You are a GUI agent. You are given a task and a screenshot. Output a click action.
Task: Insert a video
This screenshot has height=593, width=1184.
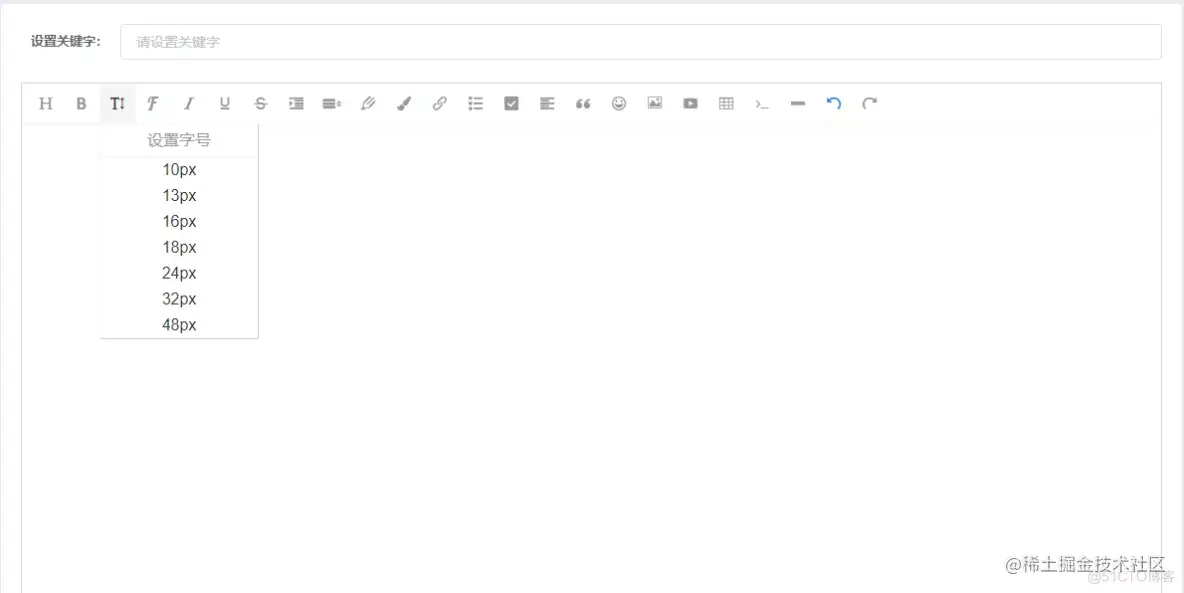coord(690,103)
